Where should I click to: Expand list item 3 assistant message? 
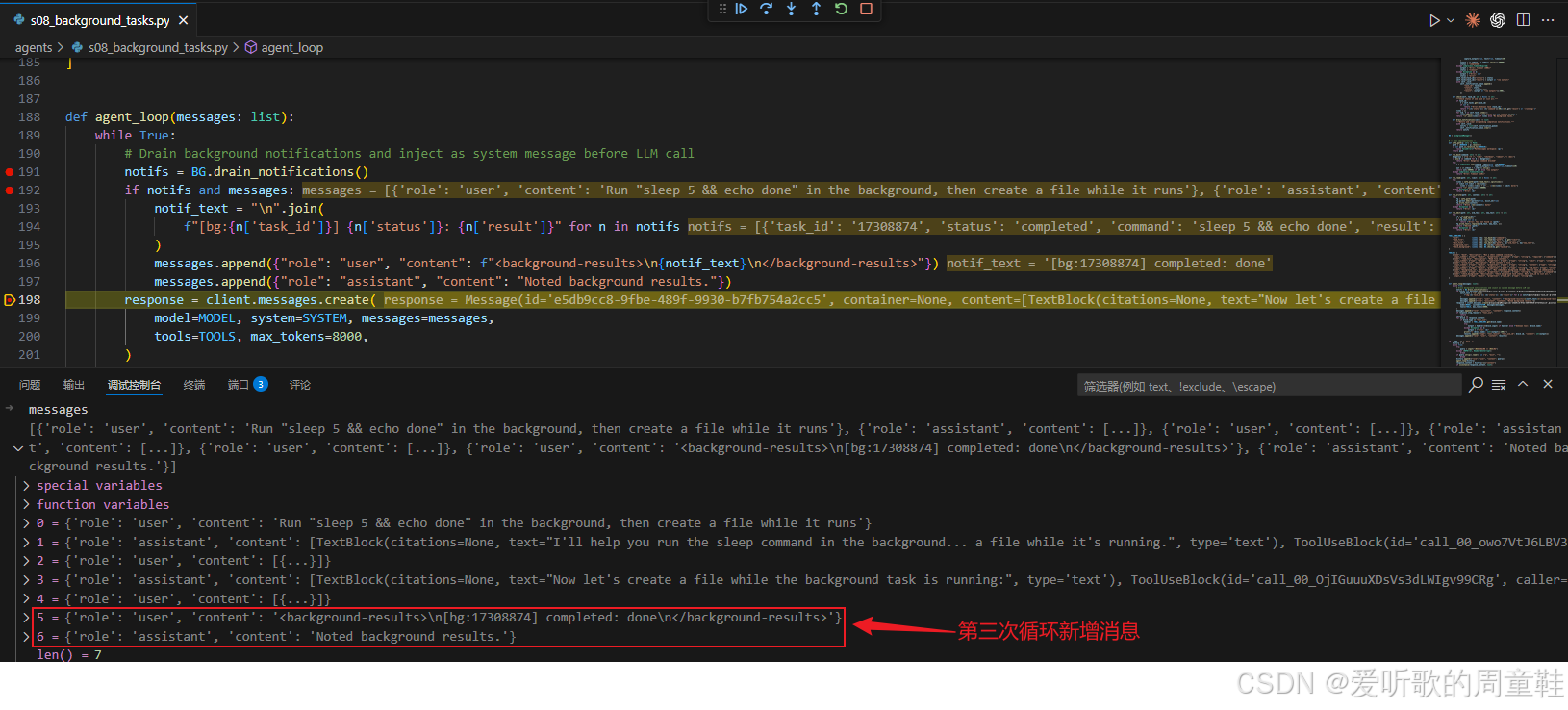click(26, 580)
